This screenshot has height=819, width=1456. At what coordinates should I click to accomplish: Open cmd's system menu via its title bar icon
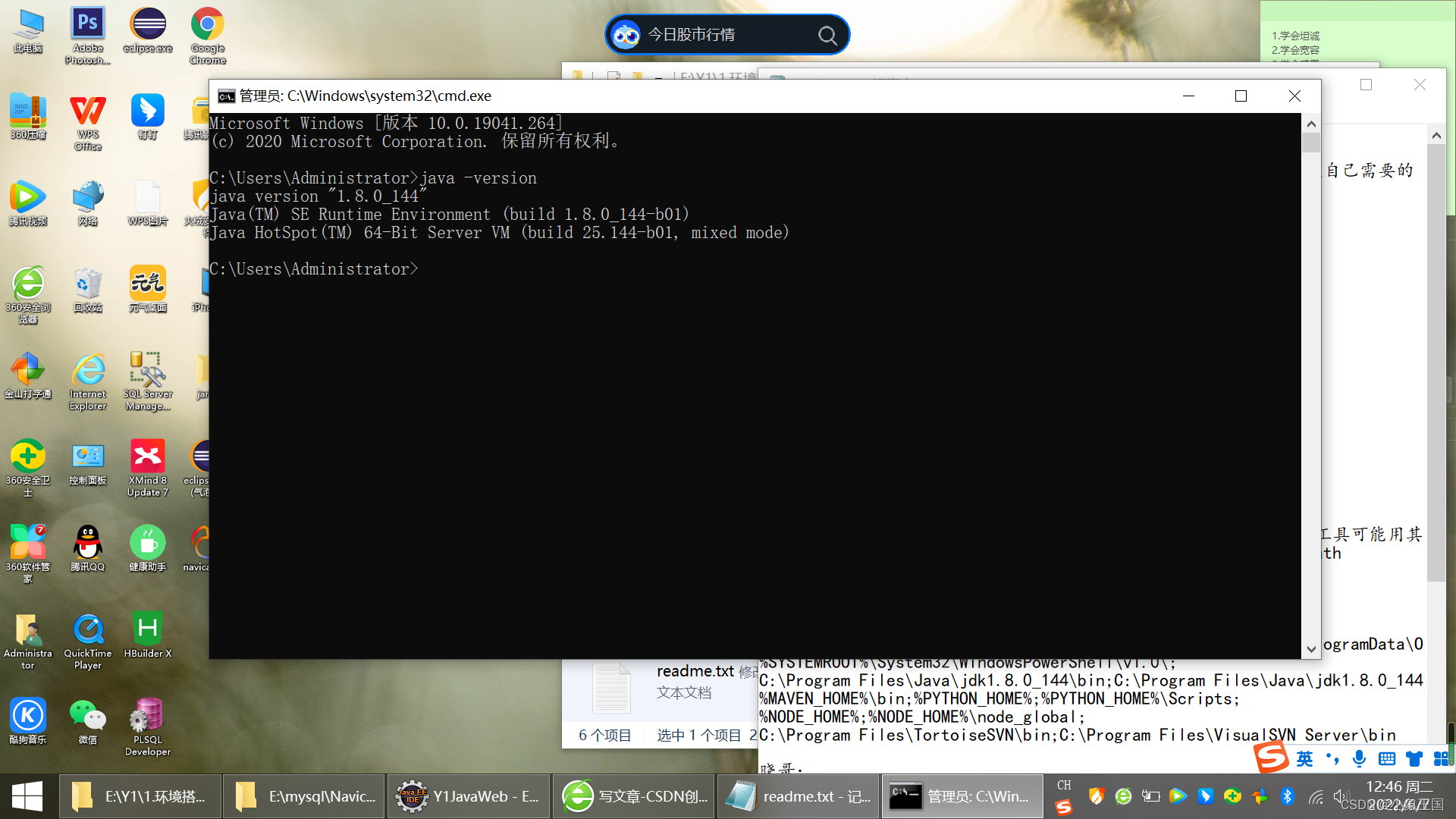[x=227, y=96]
